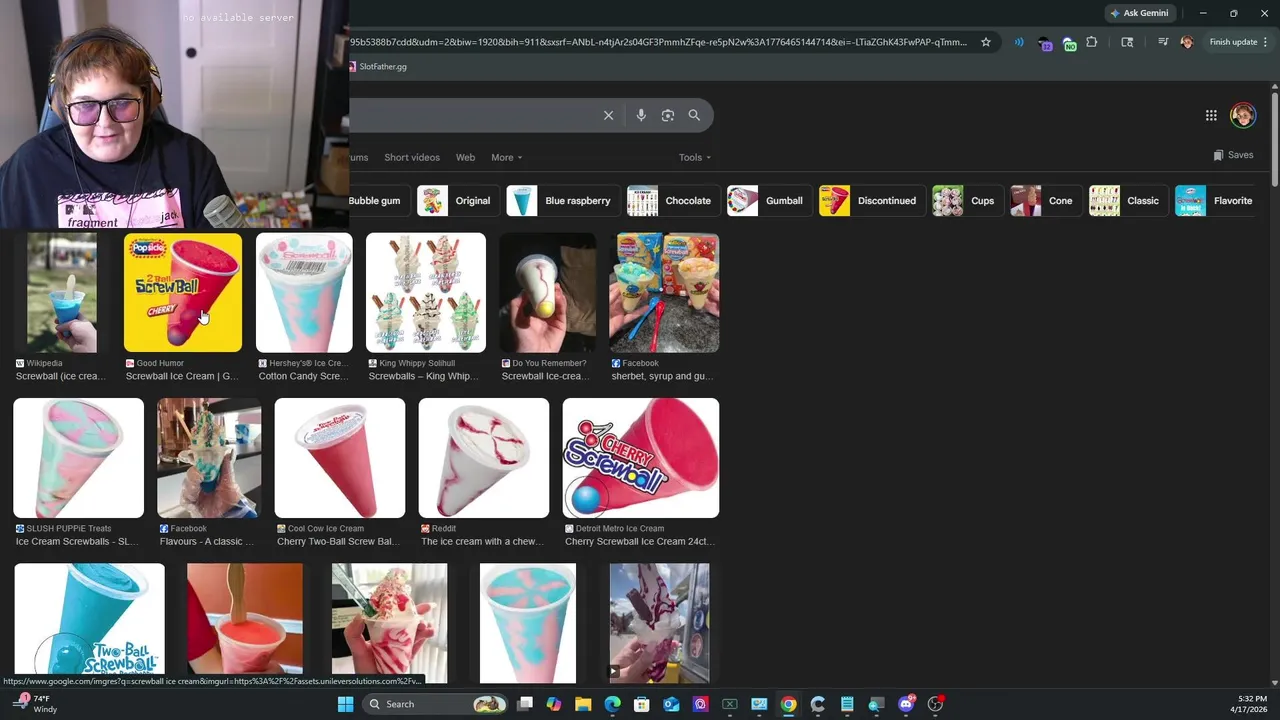Open Facebook Flavours - A classic image
This screenshot has height=720, width=1280.
pos(209,458)
